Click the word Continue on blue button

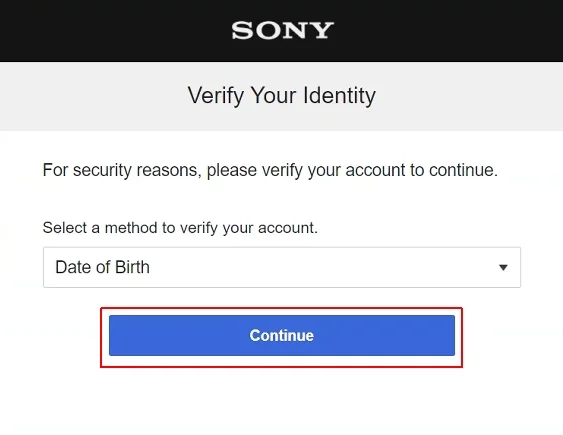[x=282, y=336]
